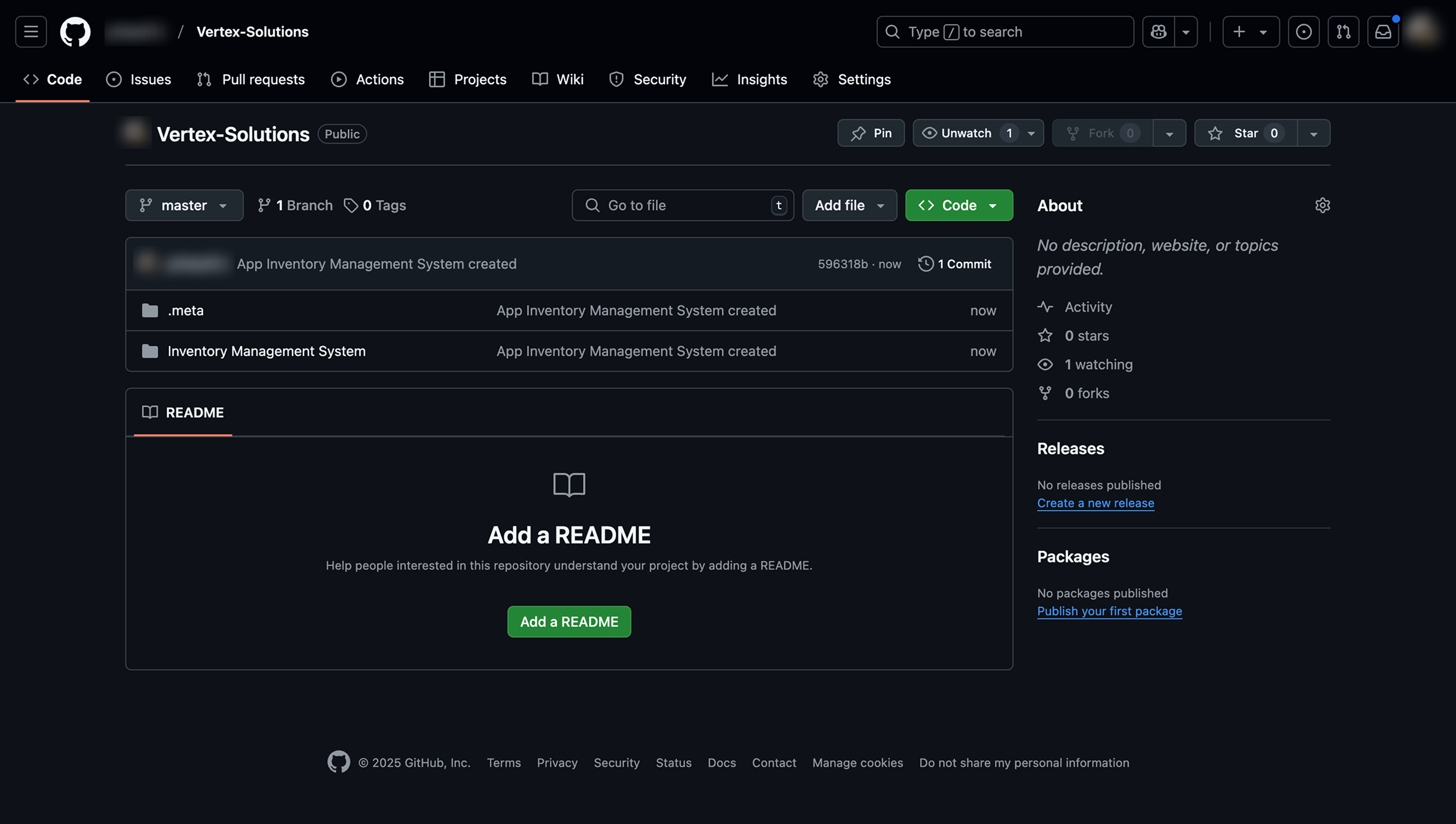The height and width of the screenshot is (824, 1456).
Task: Star the Vertex-Solutions repository
Action: pyautogui.click(x=1244, y=133)
